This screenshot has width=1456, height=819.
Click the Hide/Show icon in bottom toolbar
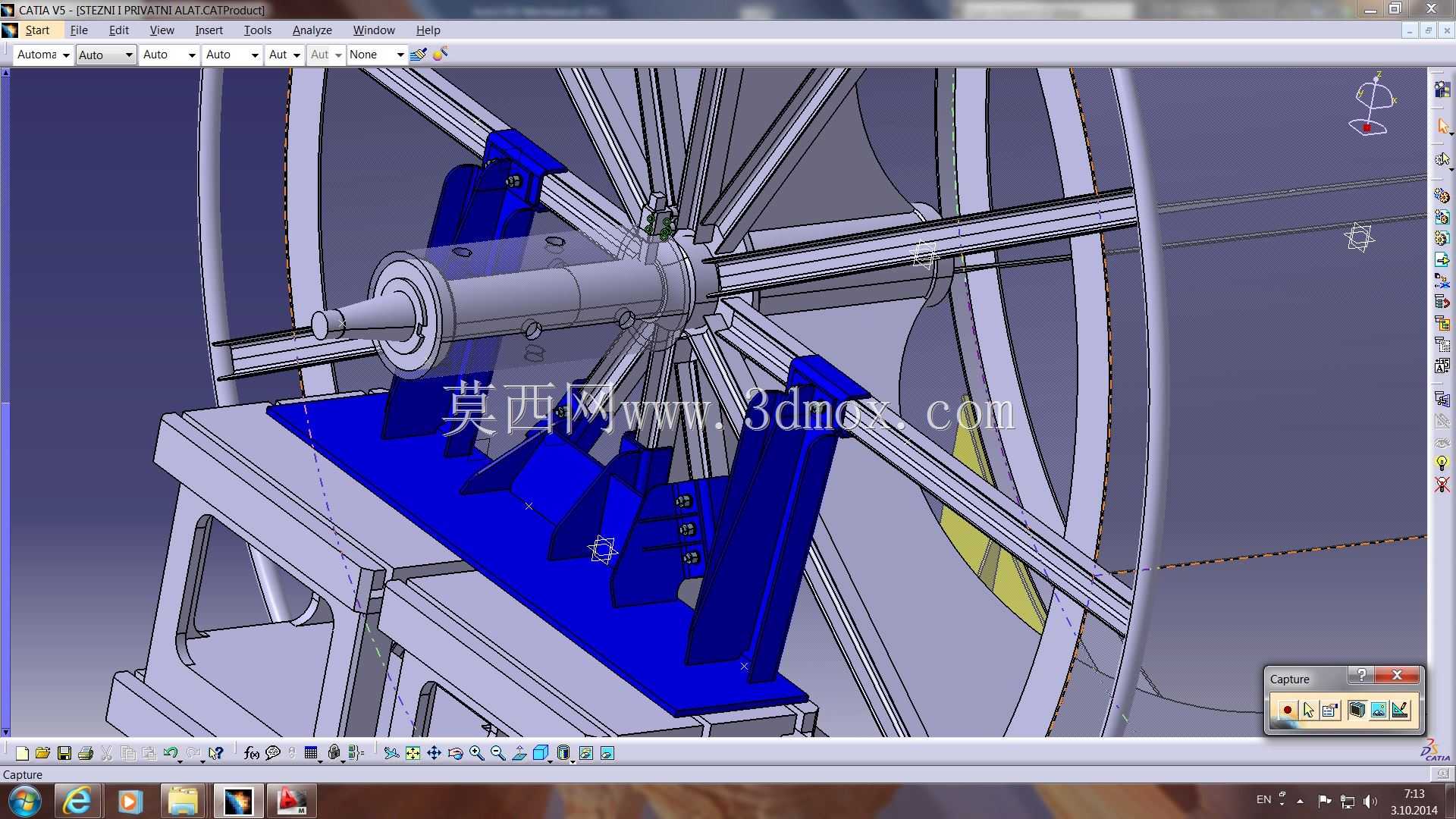click(586, 753)
